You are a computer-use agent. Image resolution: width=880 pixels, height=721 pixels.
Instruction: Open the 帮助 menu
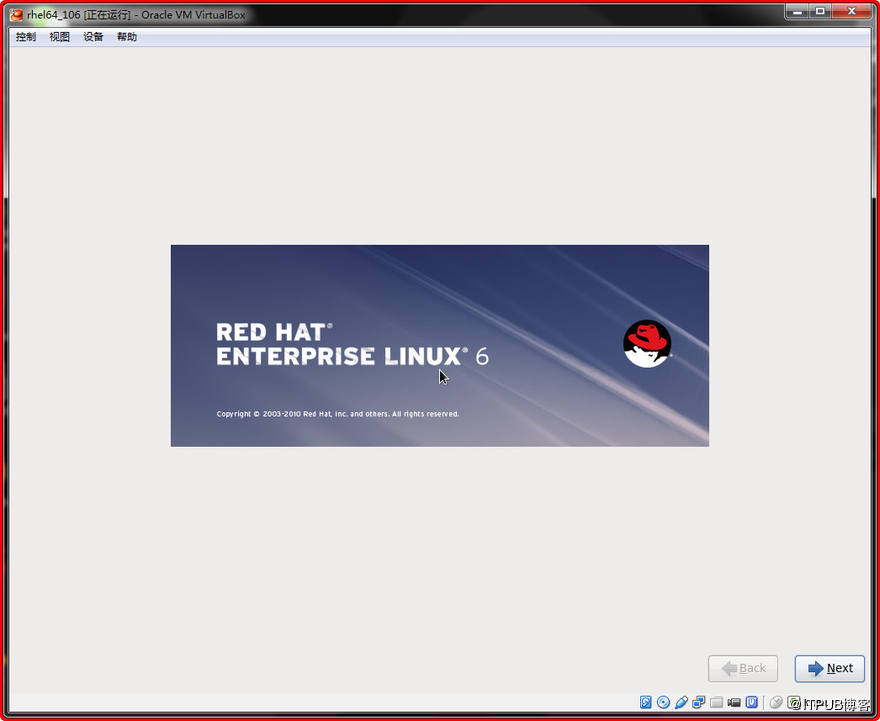click(127, 37)
